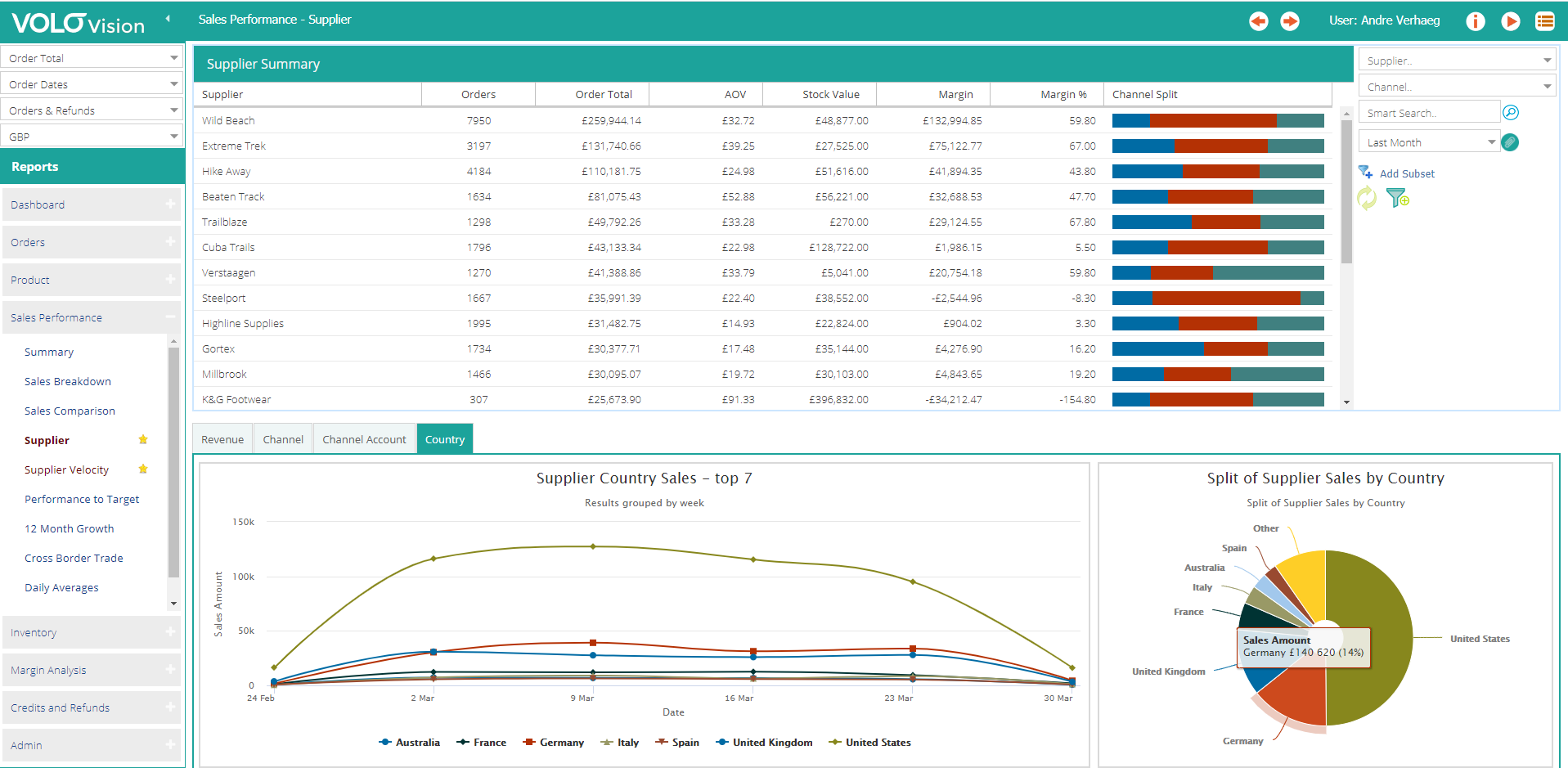The height and width of the screenshot is (768, 1568).
Task: Select the K&G Footwear supplier row
Action: coord(762,399)
